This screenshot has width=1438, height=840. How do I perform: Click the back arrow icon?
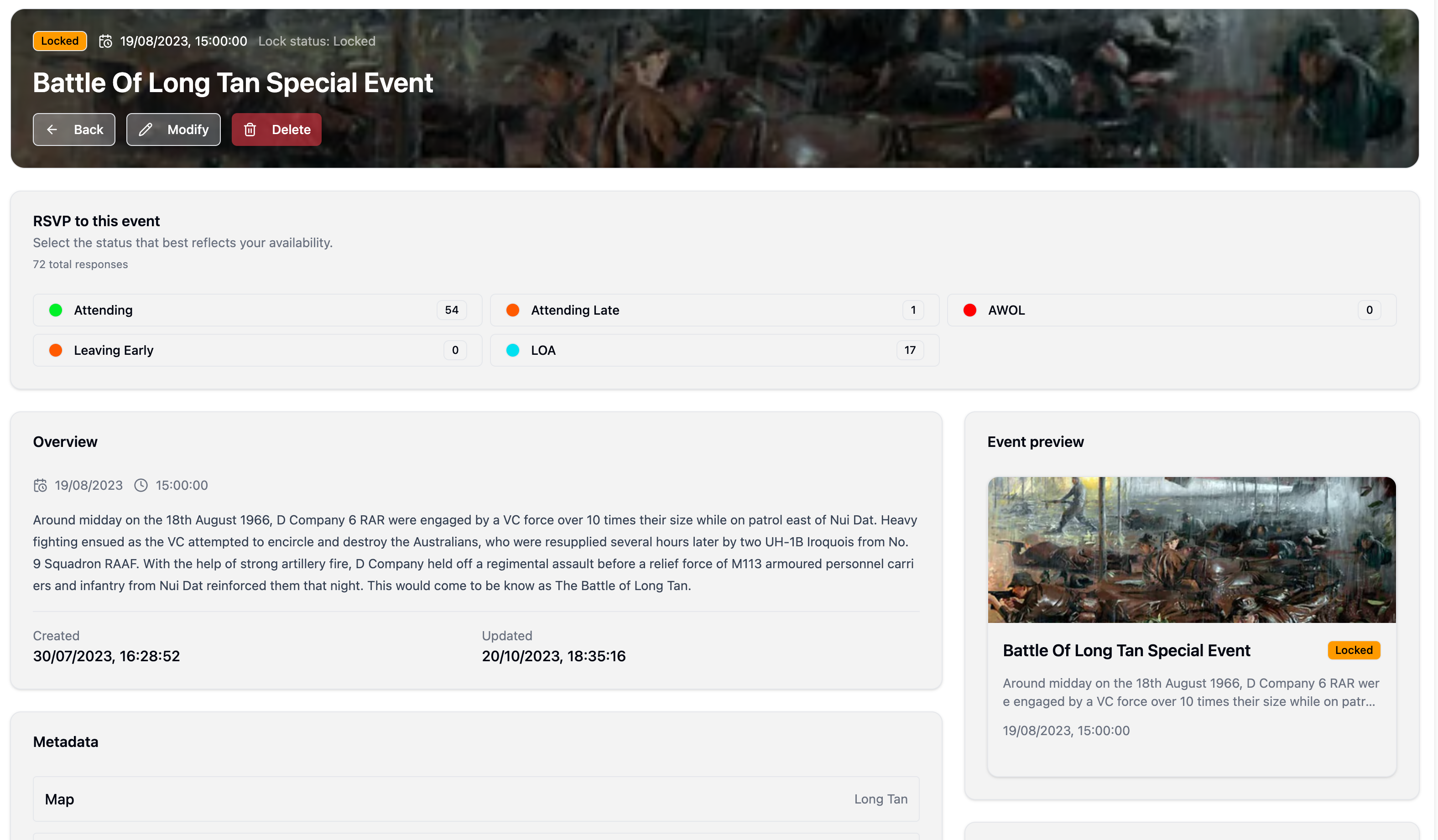pyautogui.click(x=52, y=130)
